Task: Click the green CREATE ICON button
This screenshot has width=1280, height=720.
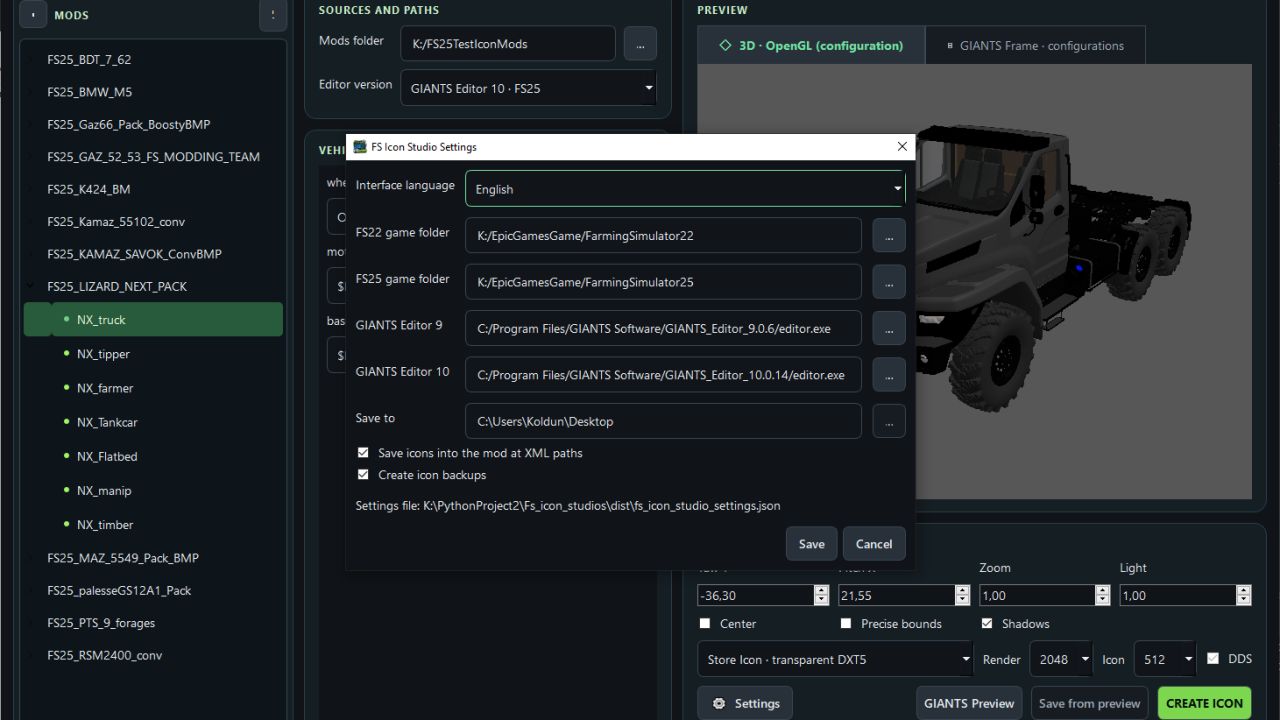Action: [1204, 703]
